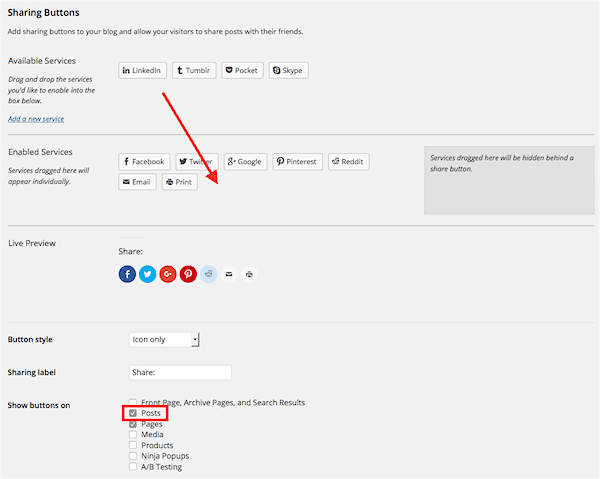Click the hidden services drop area
The image size is (600, 479).
tap(508, 180)
